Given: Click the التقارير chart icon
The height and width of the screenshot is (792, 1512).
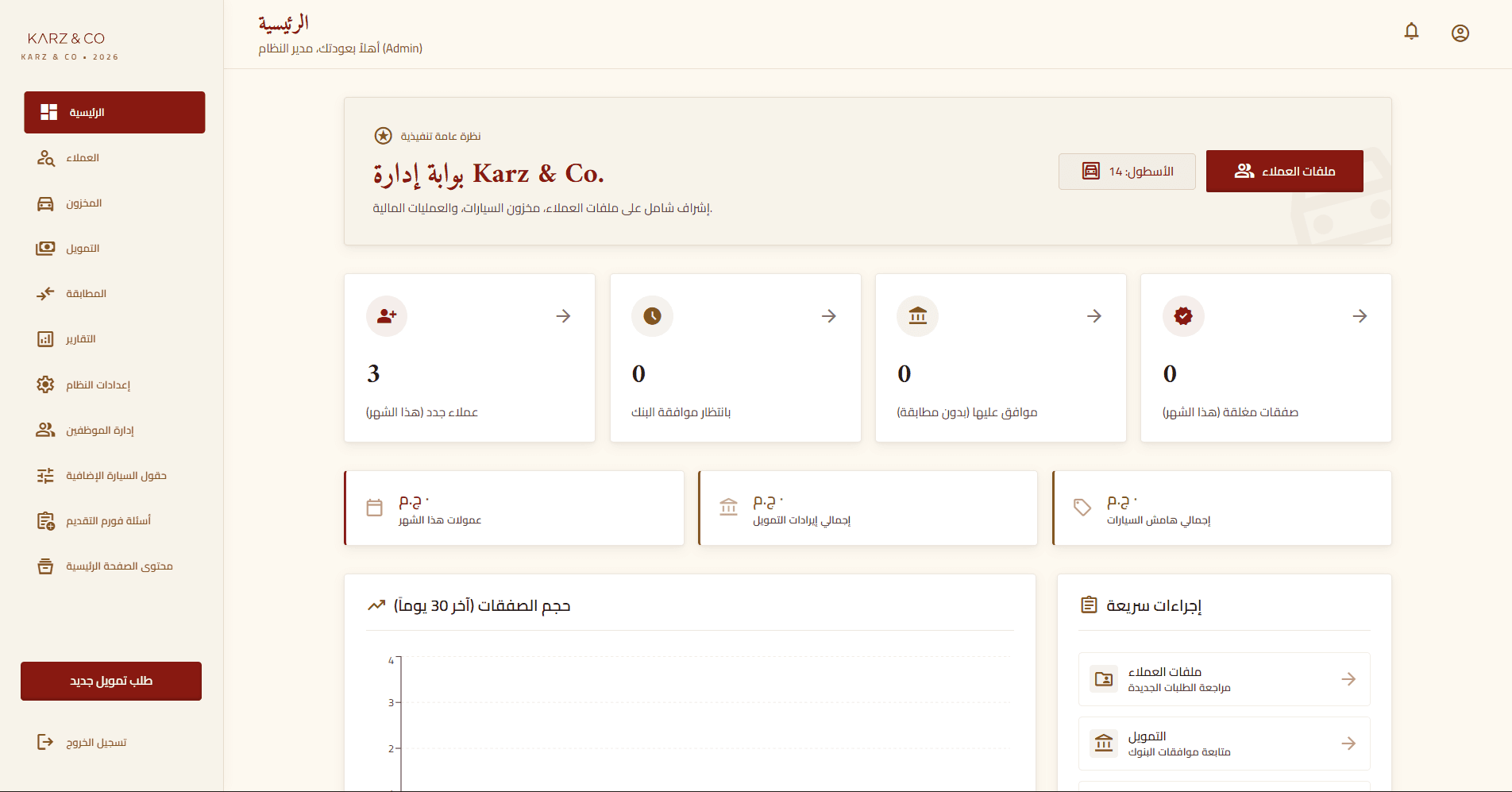Looking at the screenshot, I should click(45, 339).
